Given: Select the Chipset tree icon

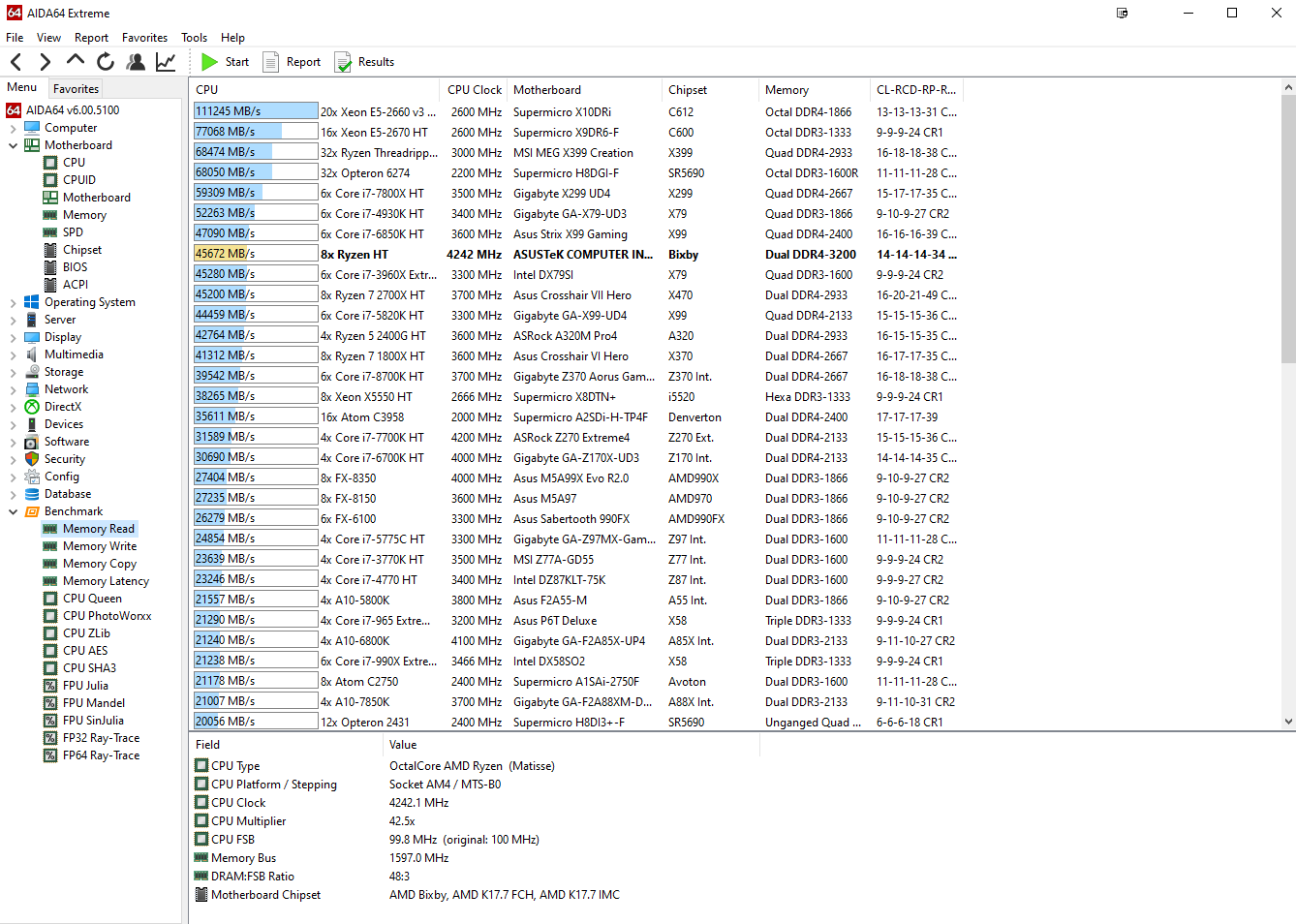Looking at the screenshot, I should pyautogui.click(x=50, y=250).
